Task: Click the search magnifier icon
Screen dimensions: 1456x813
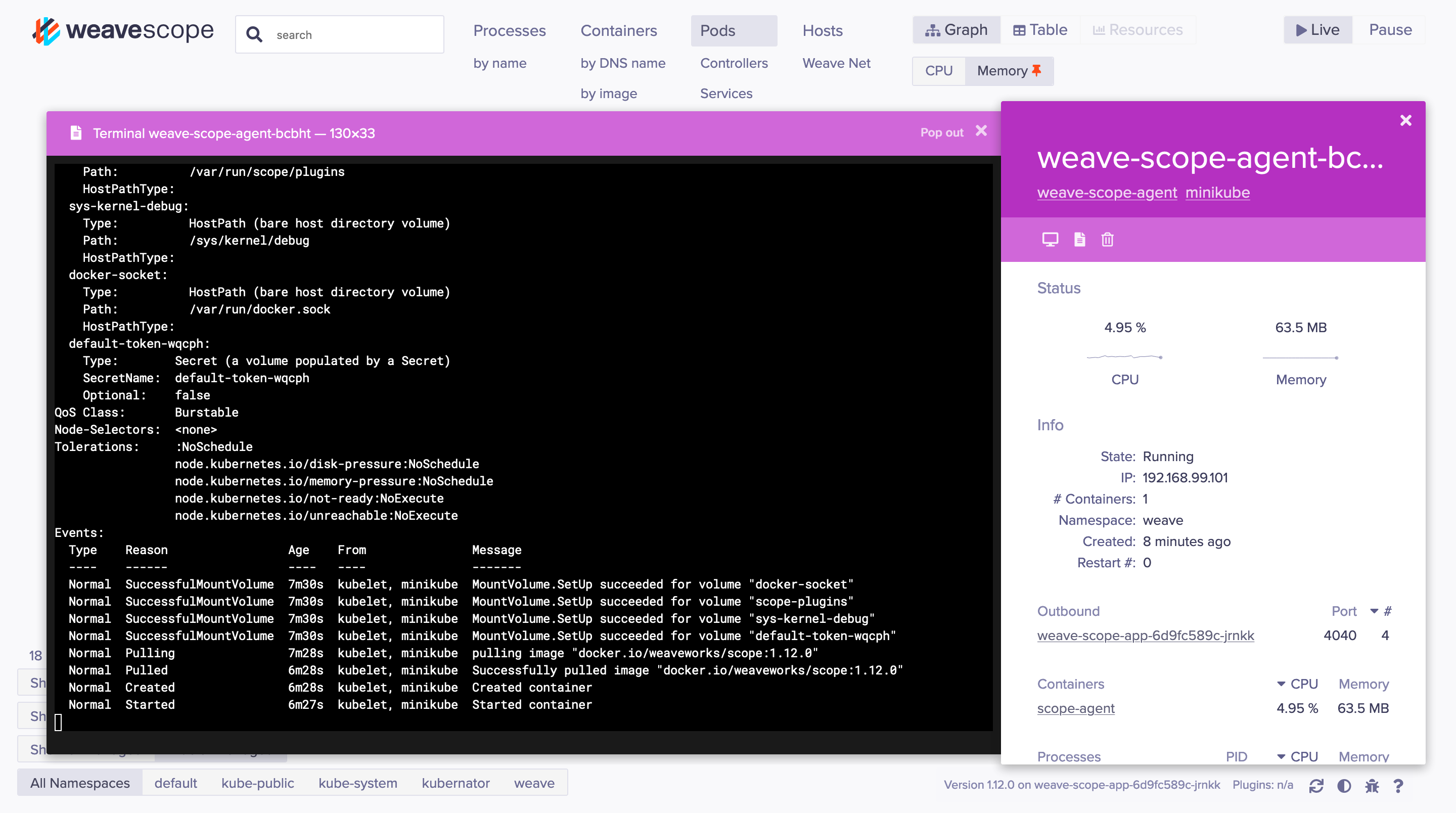Action: (x=254, y=34)
